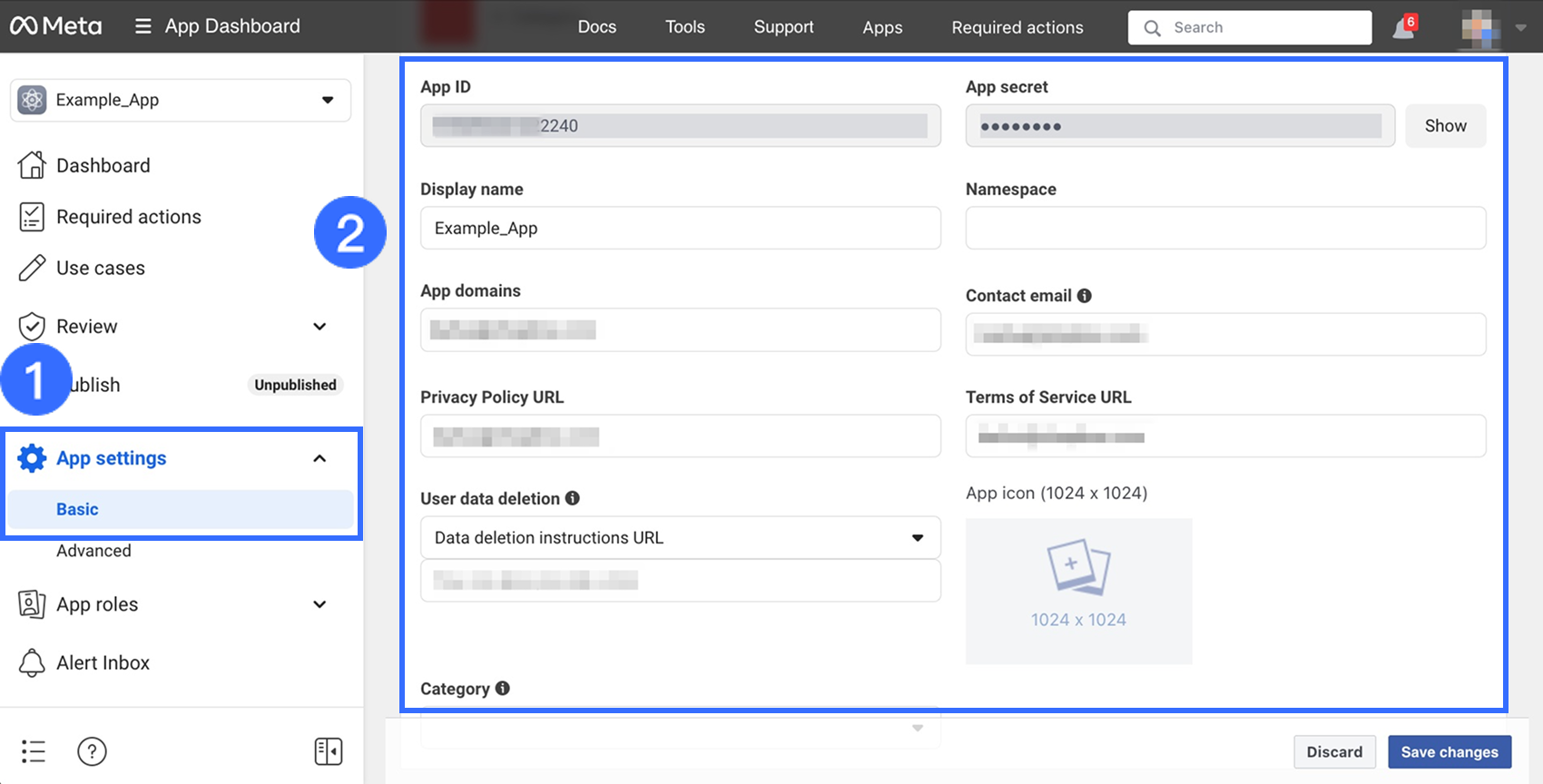
Task: Click the Contact email info icon
Action: pyautogui.click(x=1084, y=296)
